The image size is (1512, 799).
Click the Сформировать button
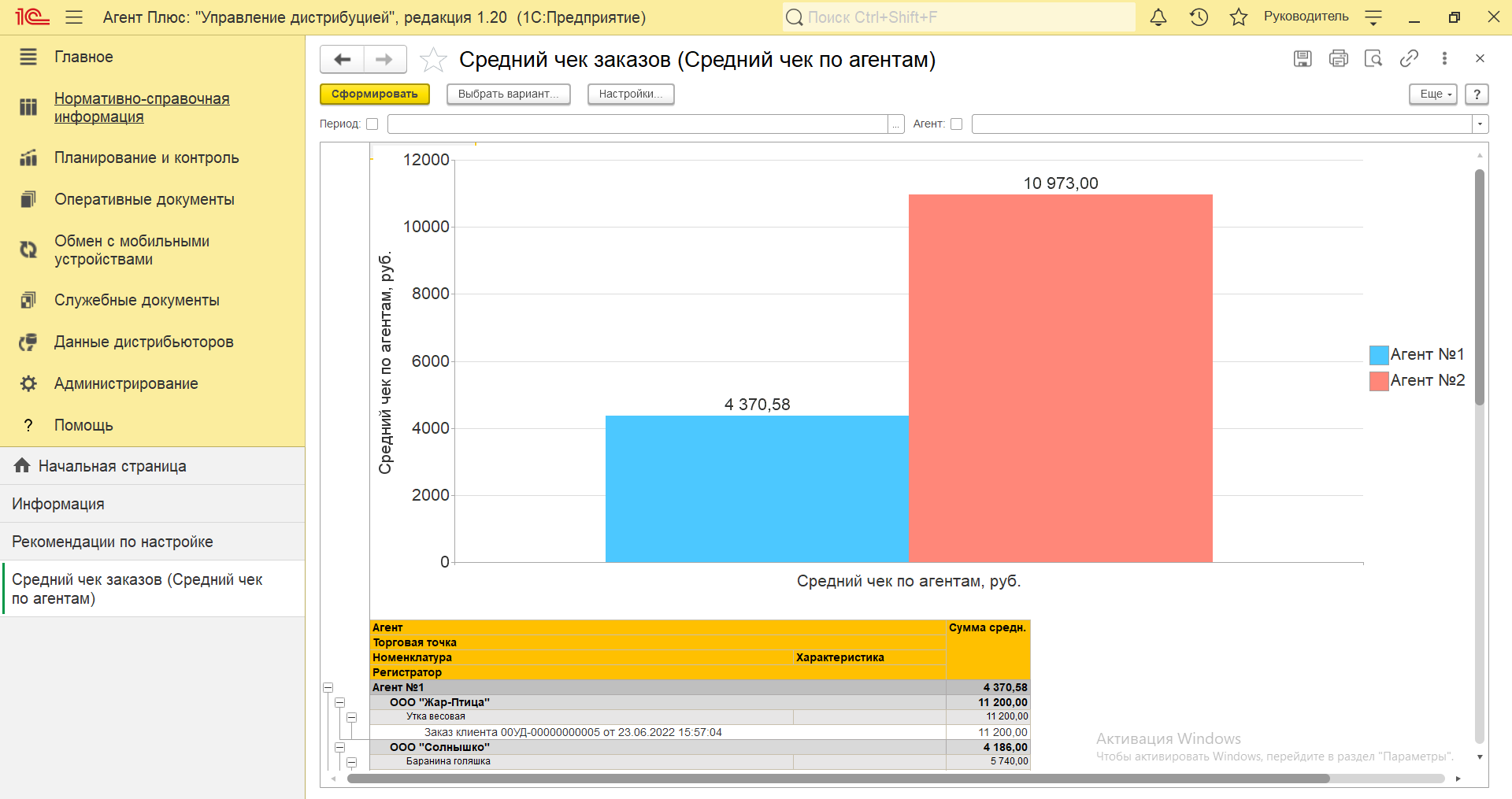(x=374, y=94)
